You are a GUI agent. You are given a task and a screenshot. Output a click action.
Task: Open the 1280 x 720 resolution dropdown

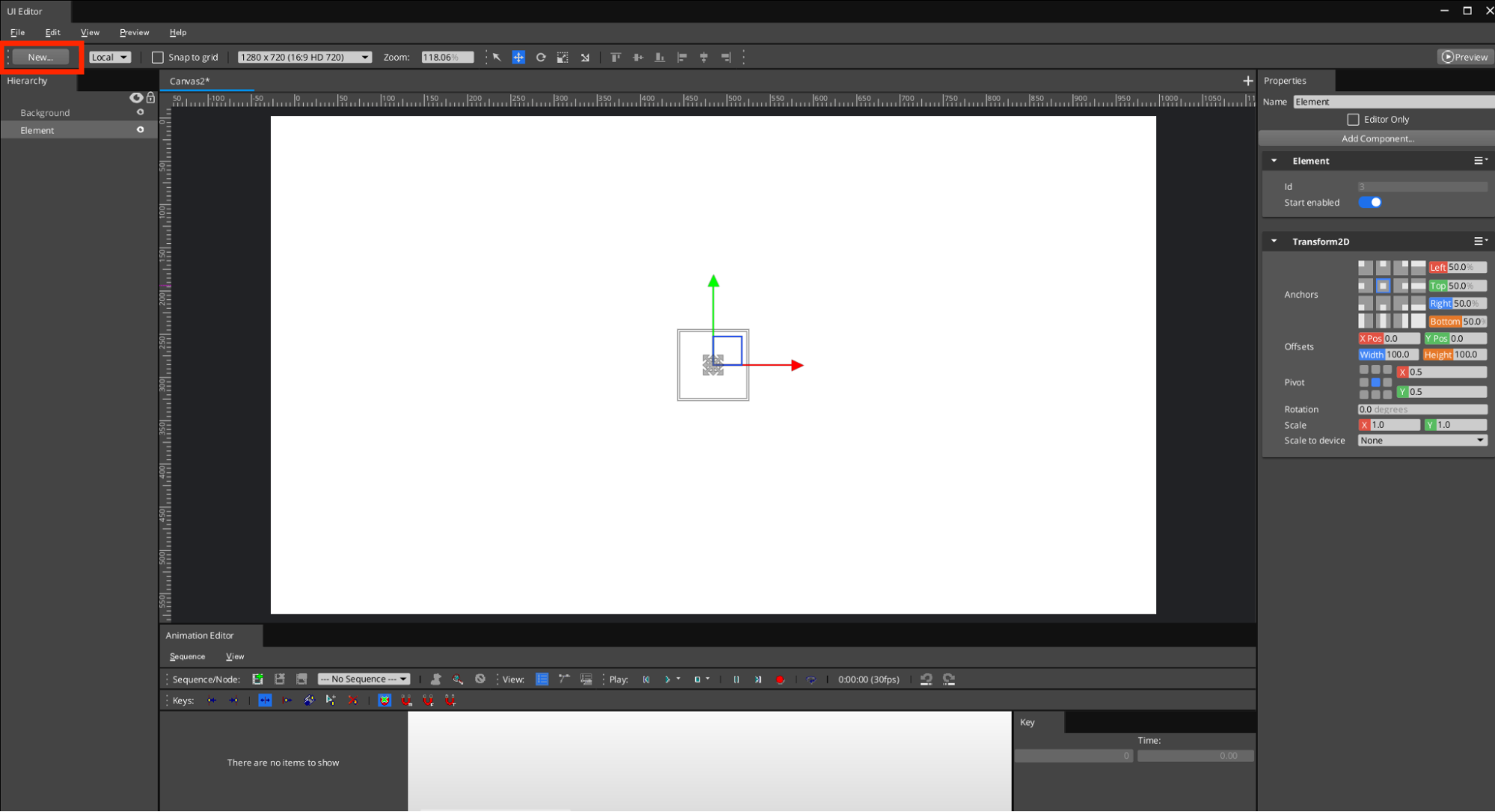coord(304,58)
